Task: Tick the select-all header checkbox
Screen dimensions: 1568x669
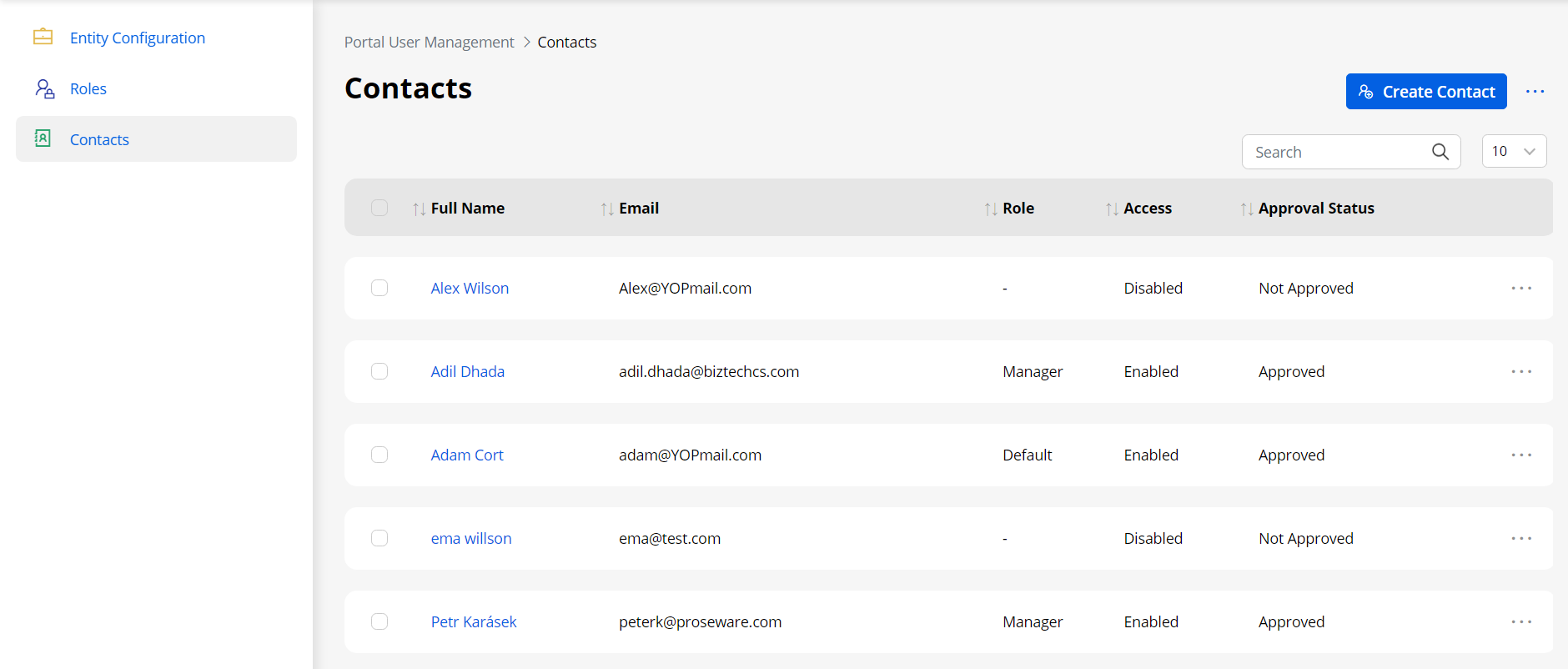Action: [x=379, y=208]
